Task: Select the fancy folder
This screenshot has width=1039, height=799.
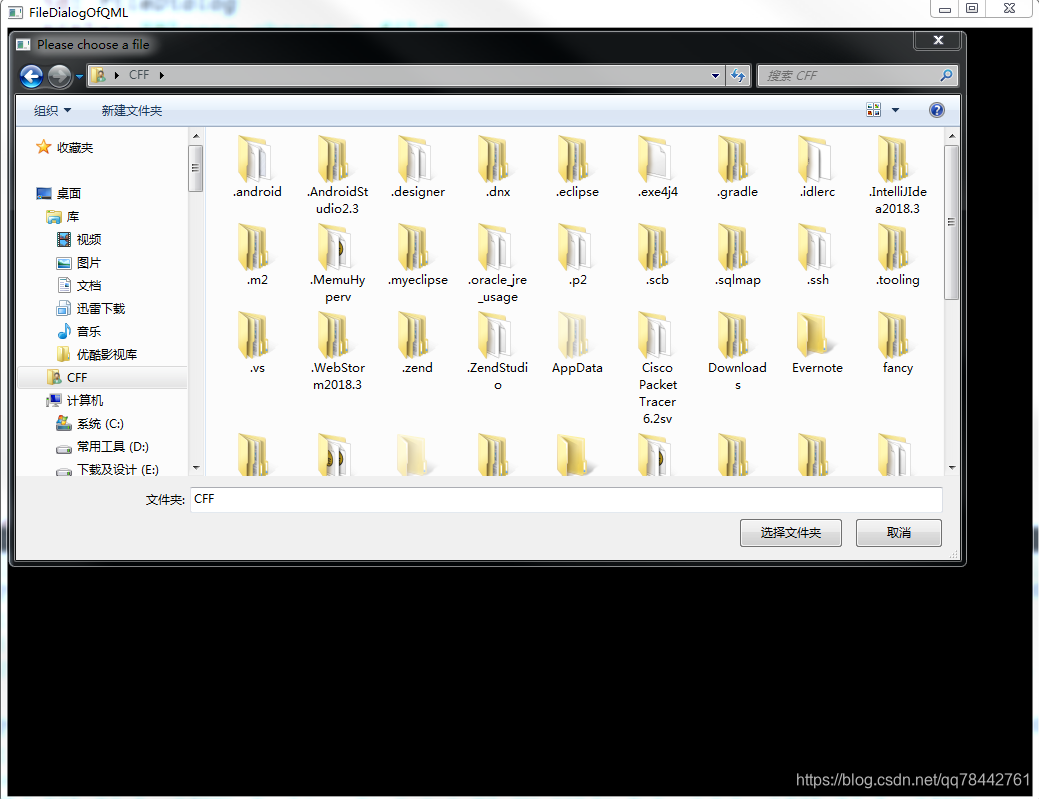Action: coord(897,344)
